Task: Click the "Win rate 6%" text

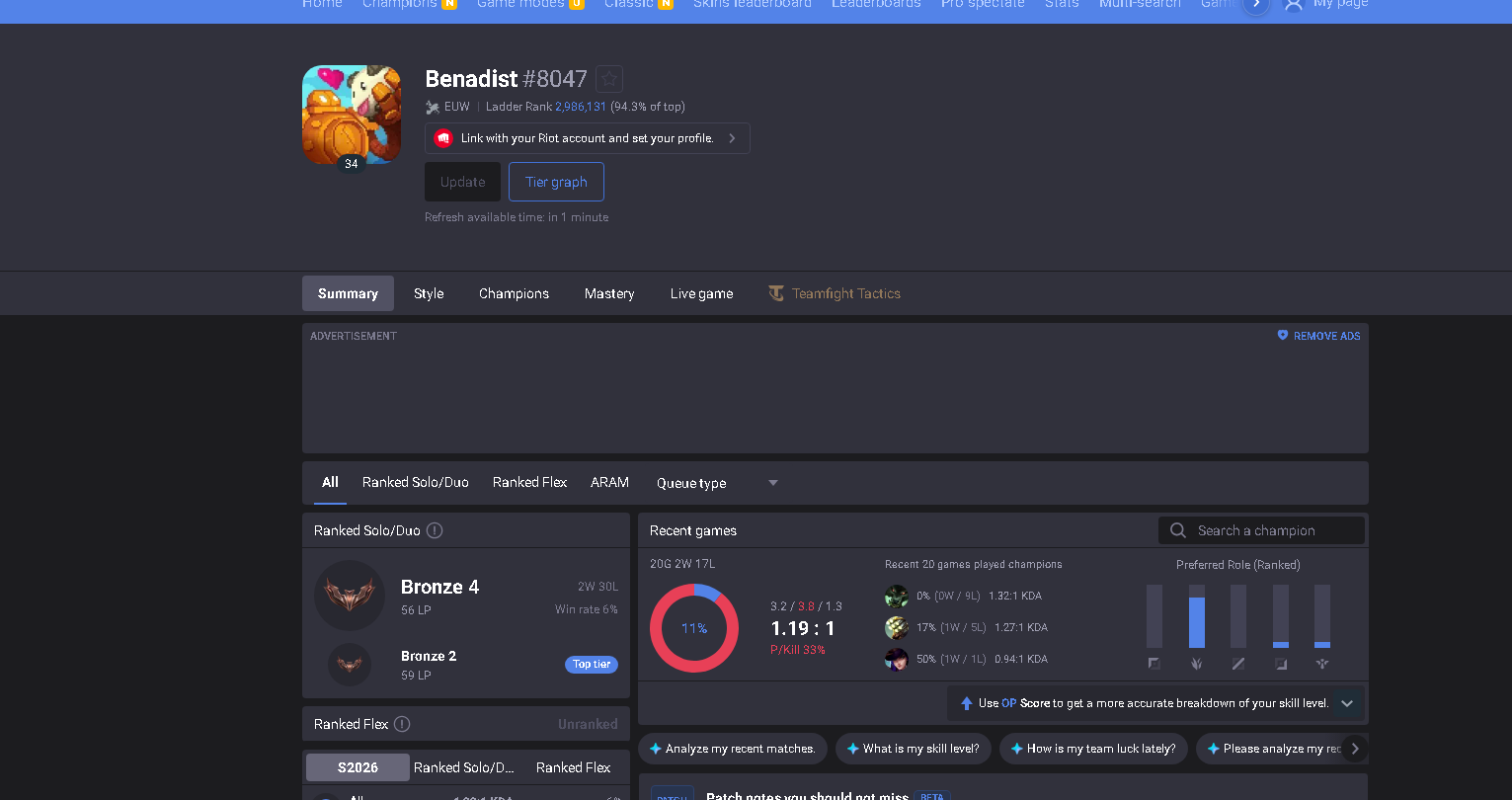Action: [x=587, y=609]
